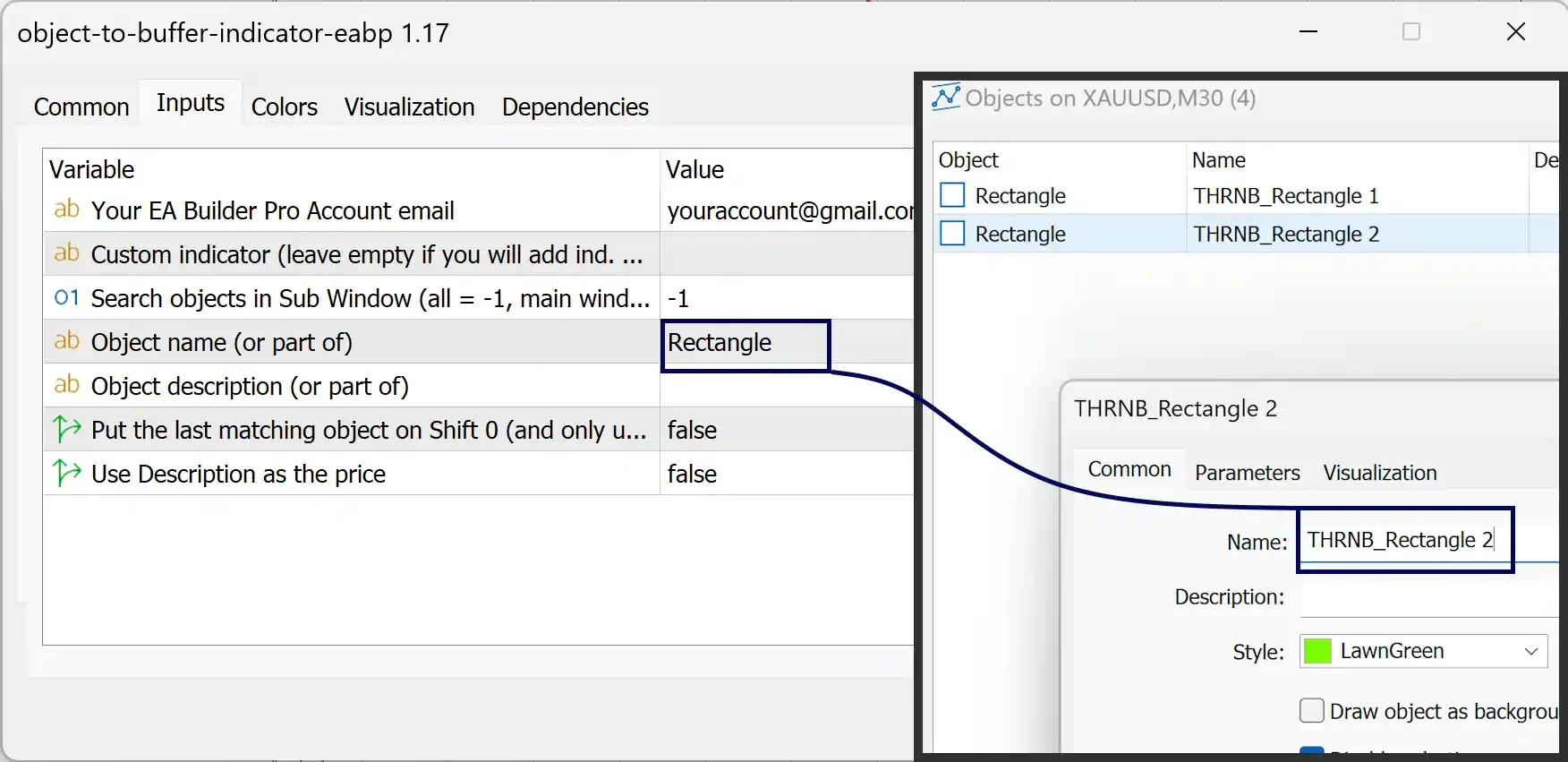Check the box for THRNB_Rectangle 2

pyautogui.click(x=952, y=234)
